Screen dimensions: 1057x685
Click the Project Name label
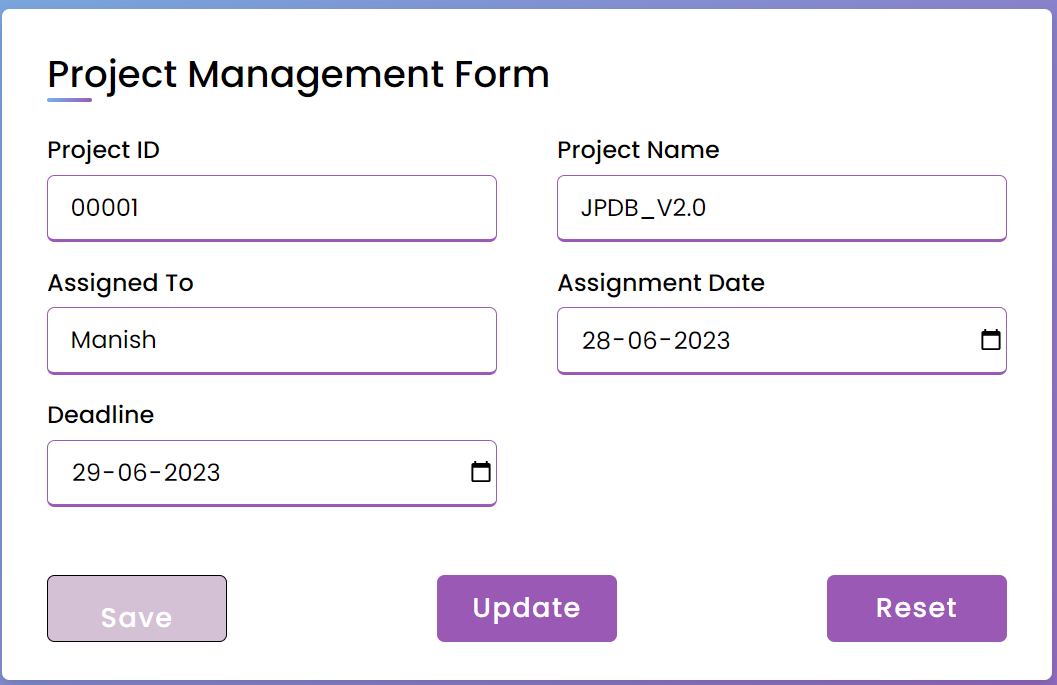638,150
